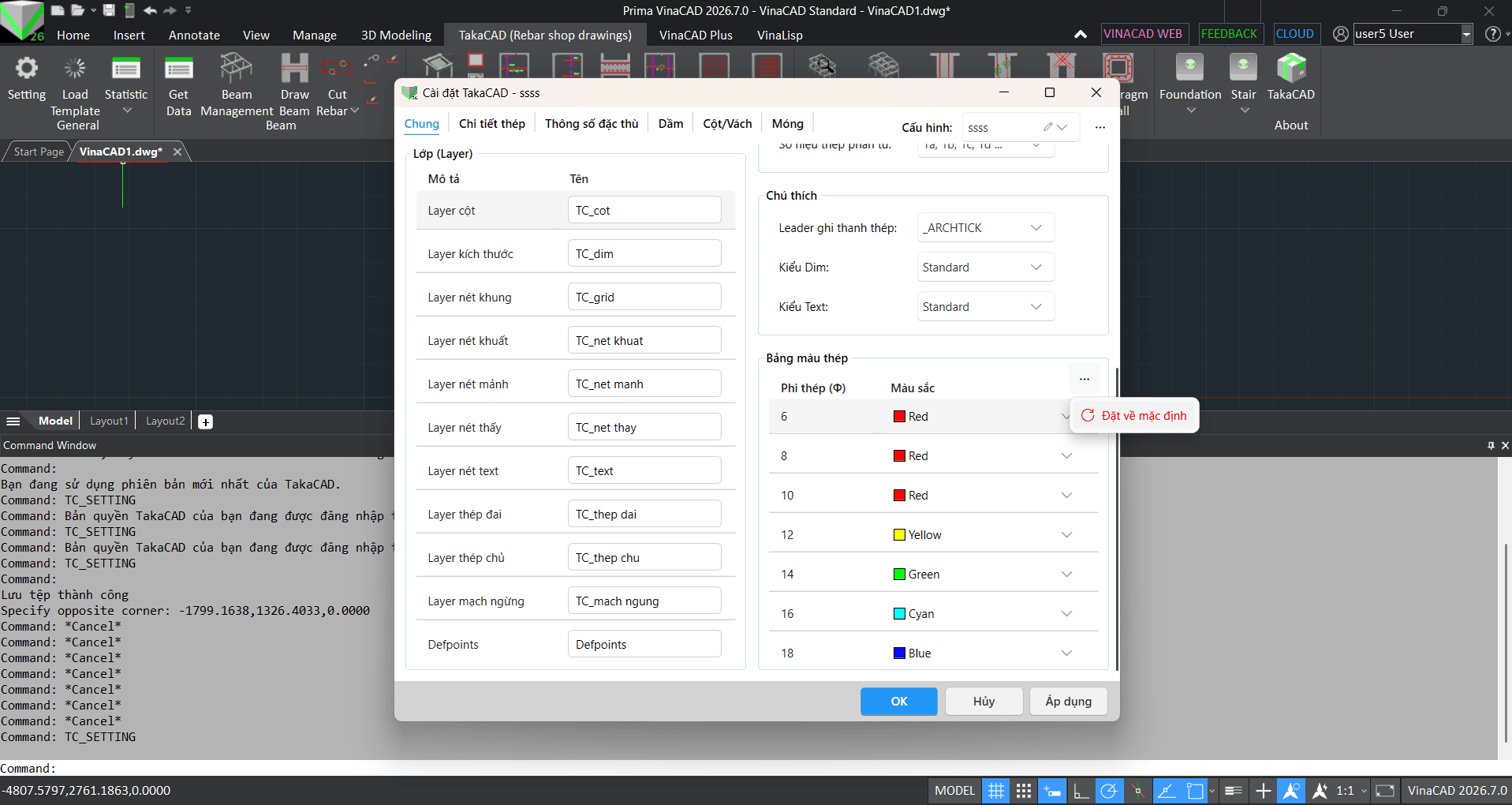Viewport: 1512px width, 805px height.
Task: Open the user5 User dropdown arrow
Action: coord(1467,34)
